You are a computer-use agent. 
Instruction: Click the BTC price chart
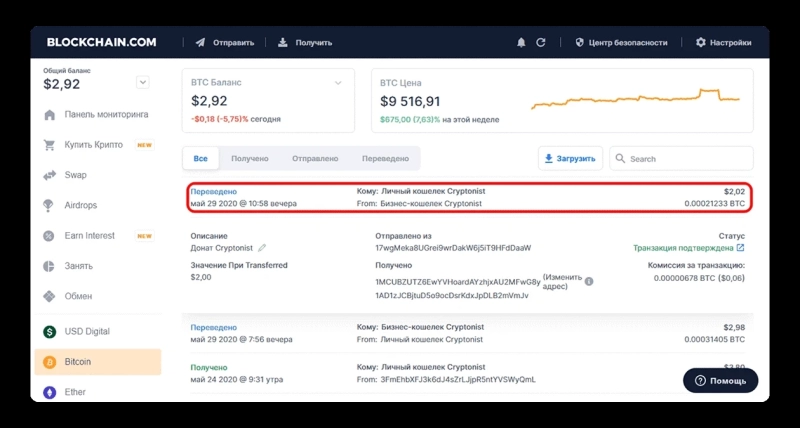point(635,99)
